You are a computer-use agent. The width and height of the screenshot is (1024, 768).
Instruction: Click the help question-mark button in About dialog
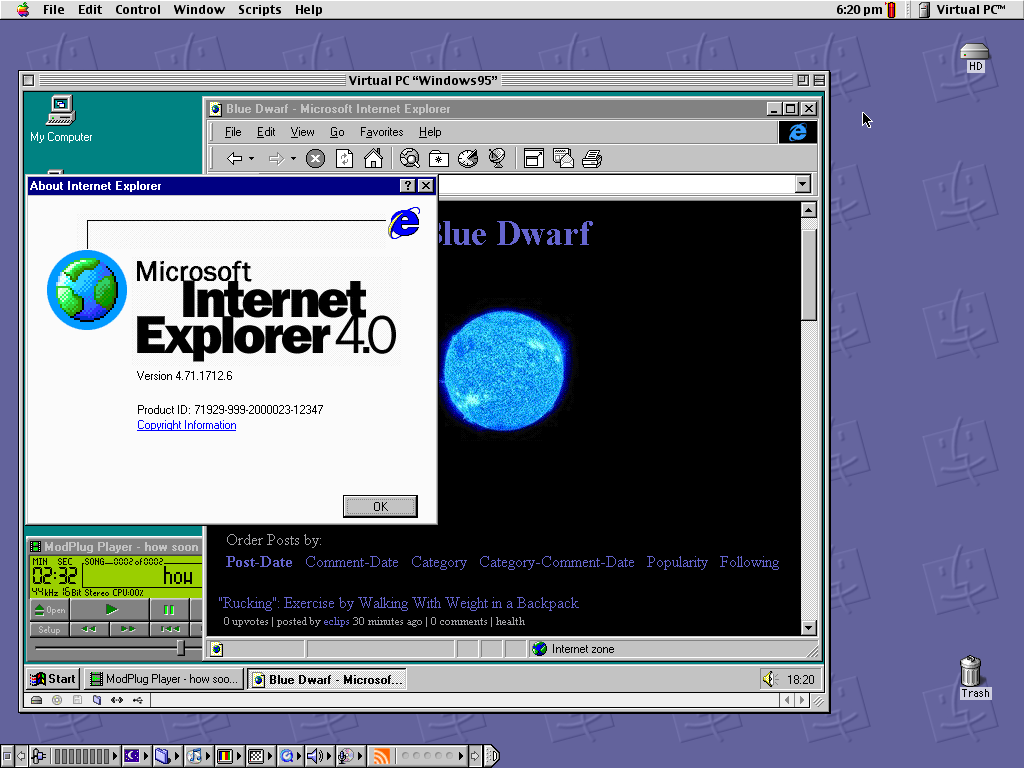[x=408, y=185]
